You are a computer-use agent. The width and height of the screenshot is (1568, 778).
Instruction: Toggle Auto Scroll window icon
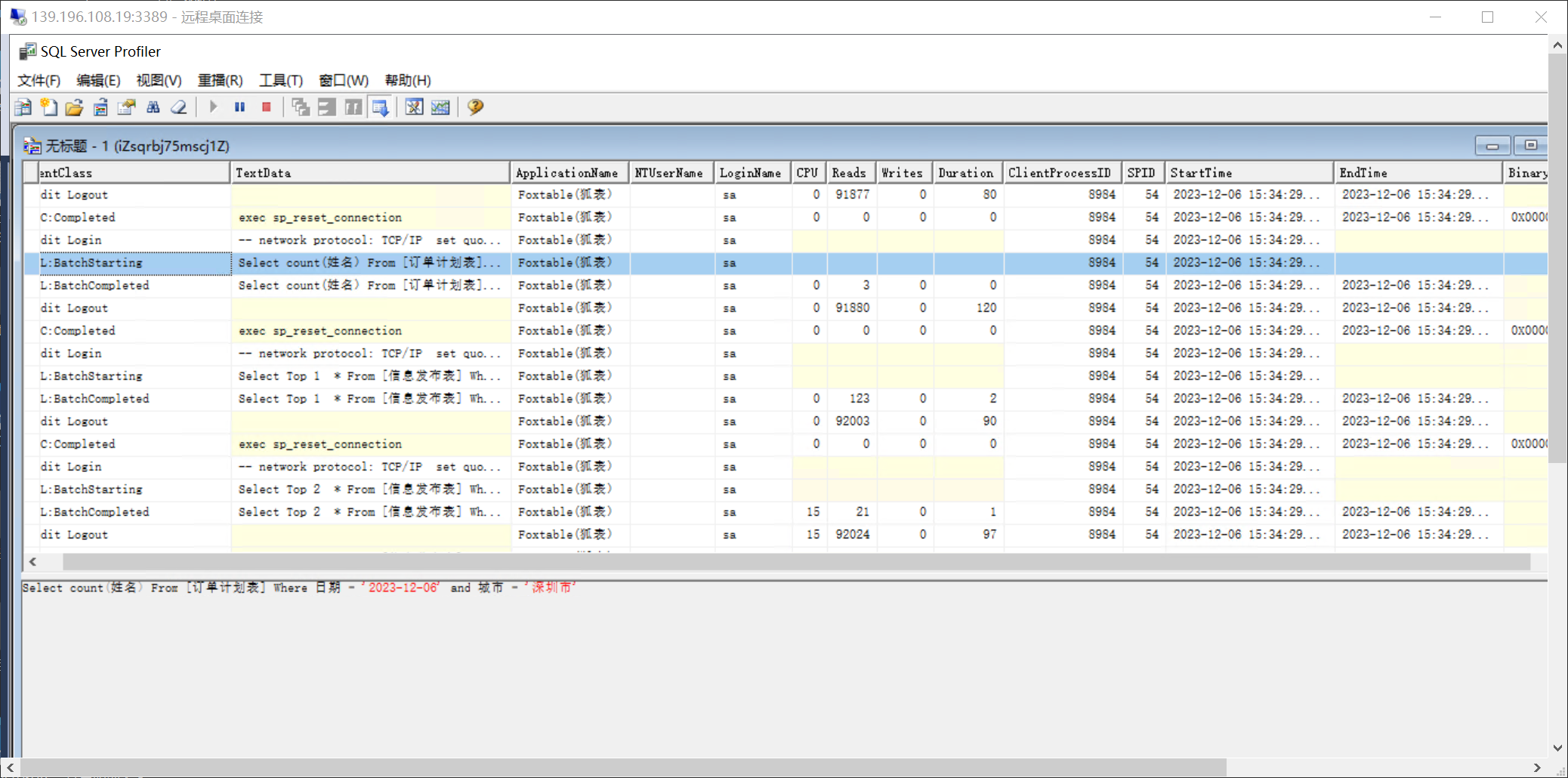tap(380, 107)
